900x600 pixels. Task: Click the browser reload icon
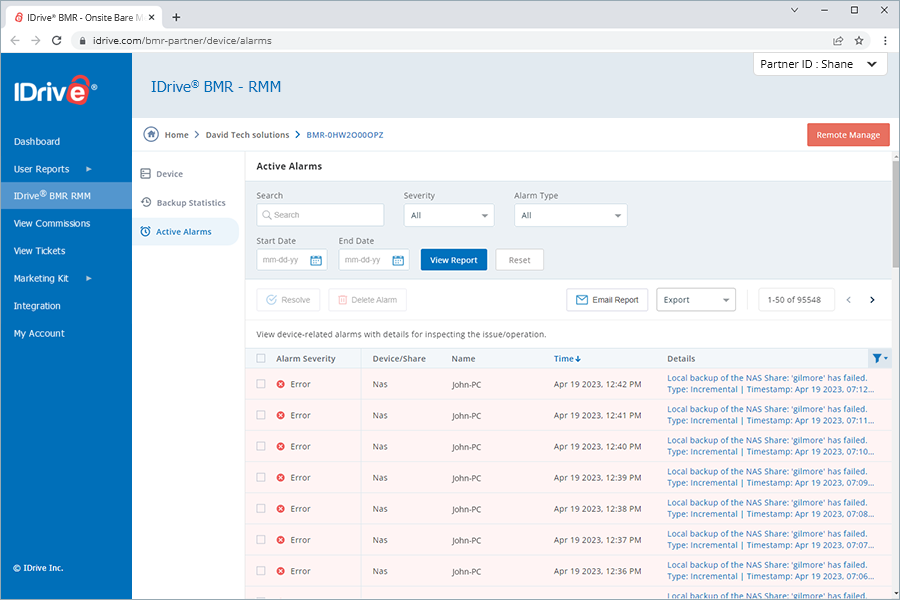[56, 40]
